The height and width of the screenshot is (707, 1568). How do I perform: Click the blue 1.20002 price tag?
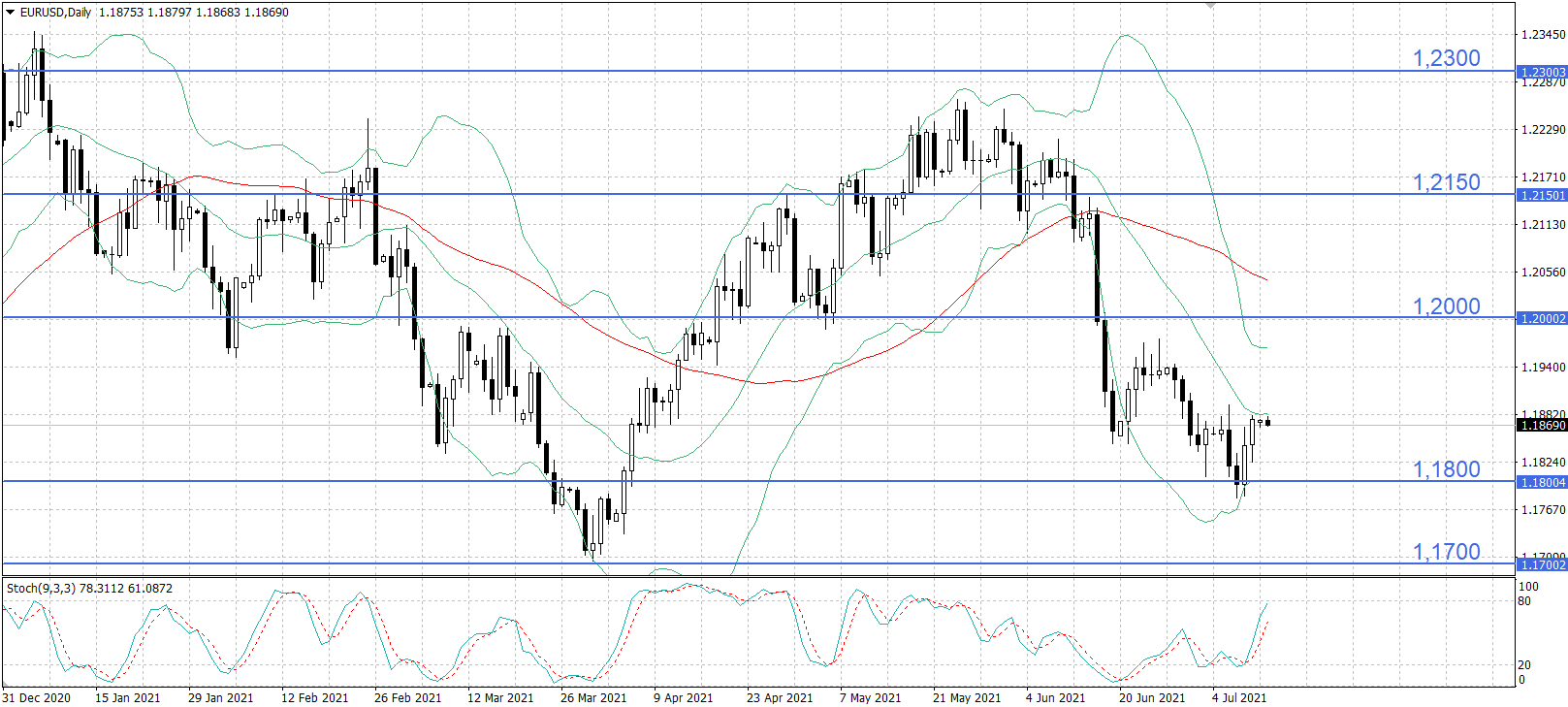click(1542, 318)
